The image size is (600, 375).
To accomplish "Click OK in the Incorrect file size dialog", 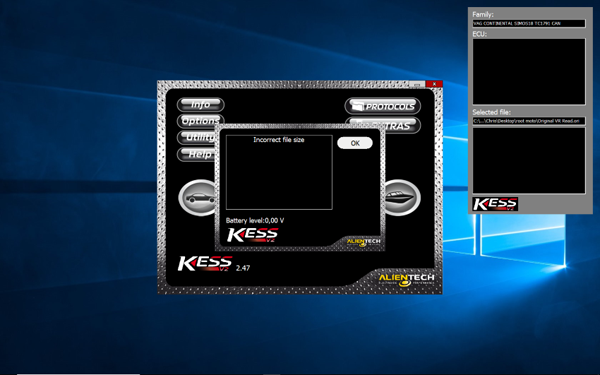I will (x=355, y=143).
